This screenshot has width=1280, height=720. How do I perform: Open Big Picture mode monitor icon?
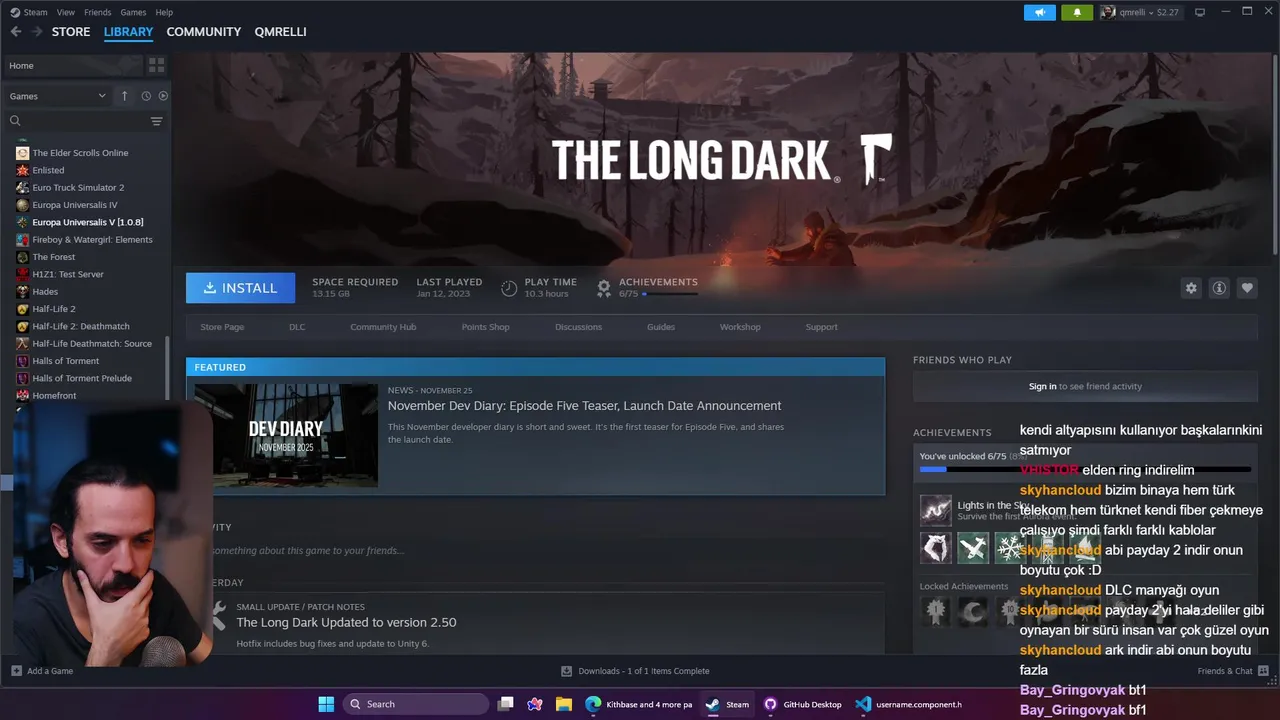tap(1200, 12)
